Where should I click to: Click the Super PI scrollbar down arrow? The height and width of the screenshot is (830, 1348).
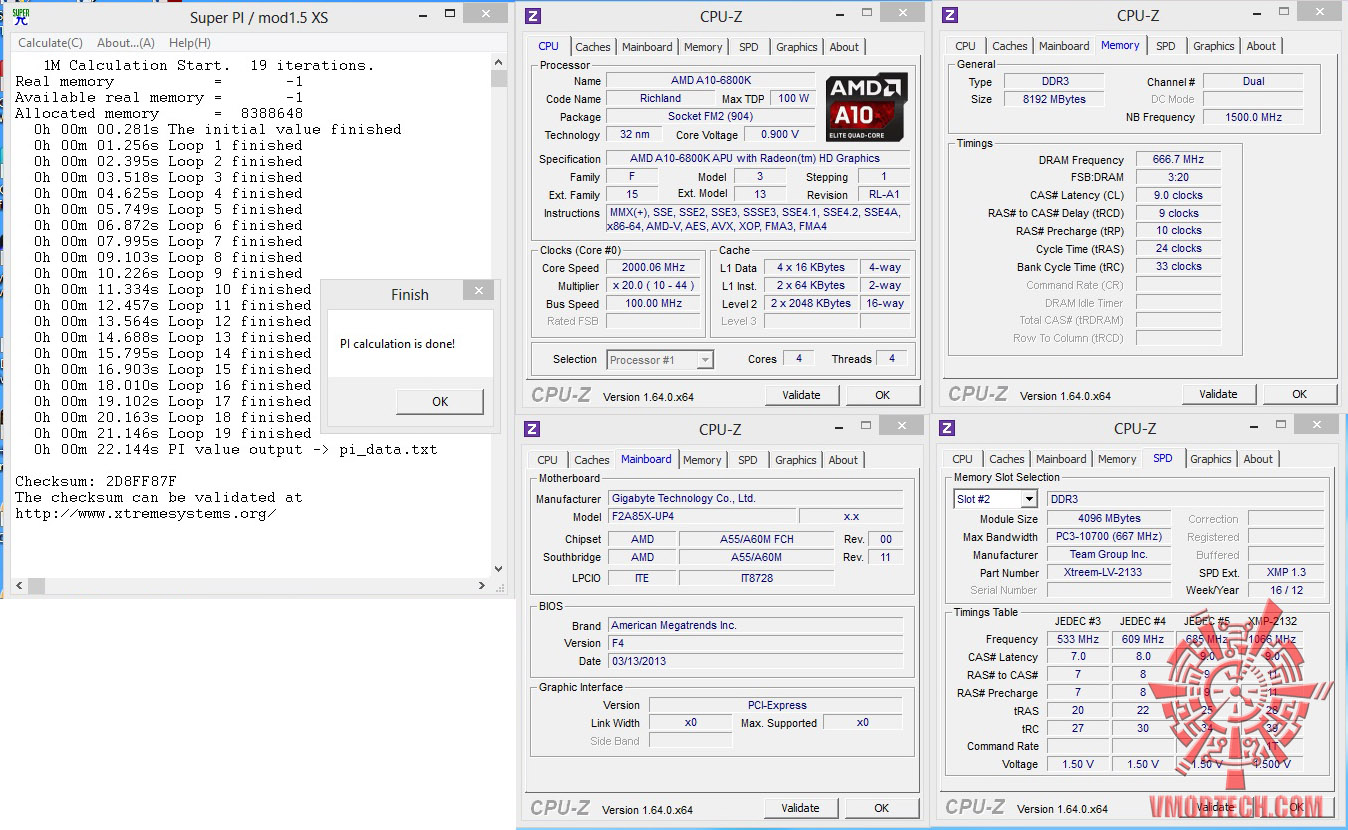tap(498, 569)
